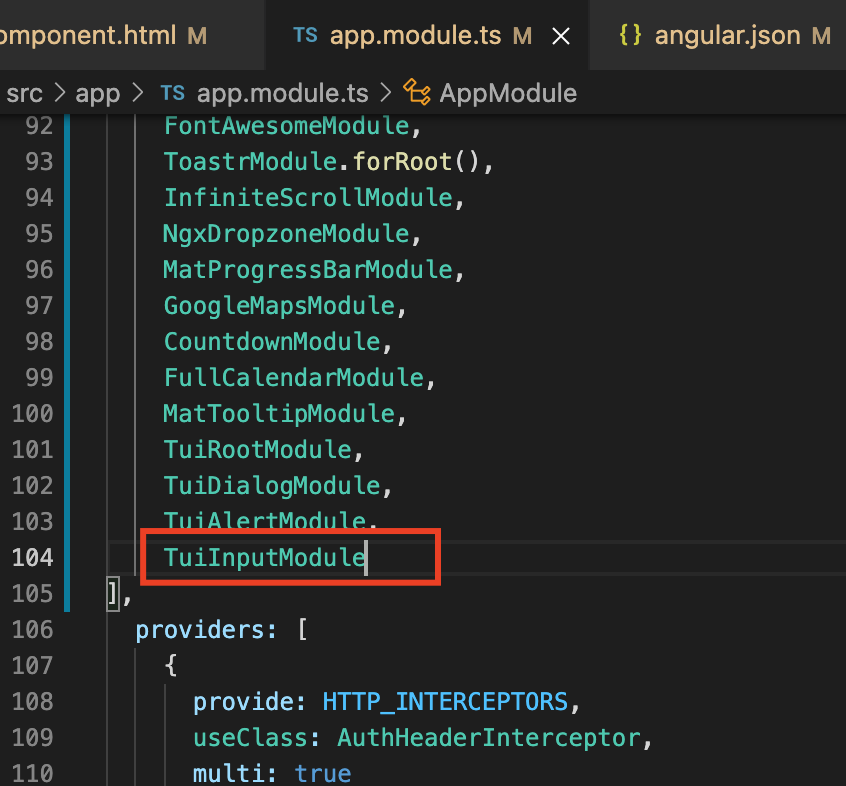Click the M modified indicator on component.html tab
The image size is (846, 786).
coord(196,34)
